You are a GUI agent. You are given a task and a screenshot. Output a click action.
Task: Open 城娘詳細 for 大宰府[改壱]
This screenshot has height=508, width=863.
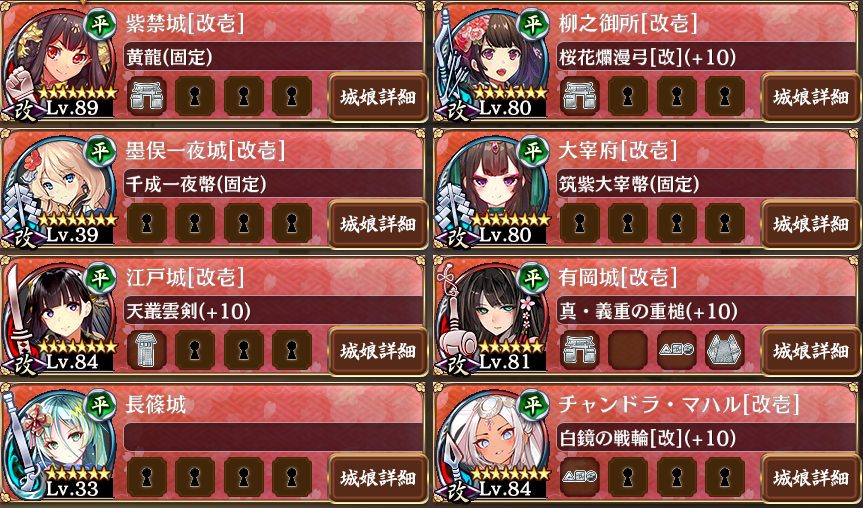click(811, 224)
